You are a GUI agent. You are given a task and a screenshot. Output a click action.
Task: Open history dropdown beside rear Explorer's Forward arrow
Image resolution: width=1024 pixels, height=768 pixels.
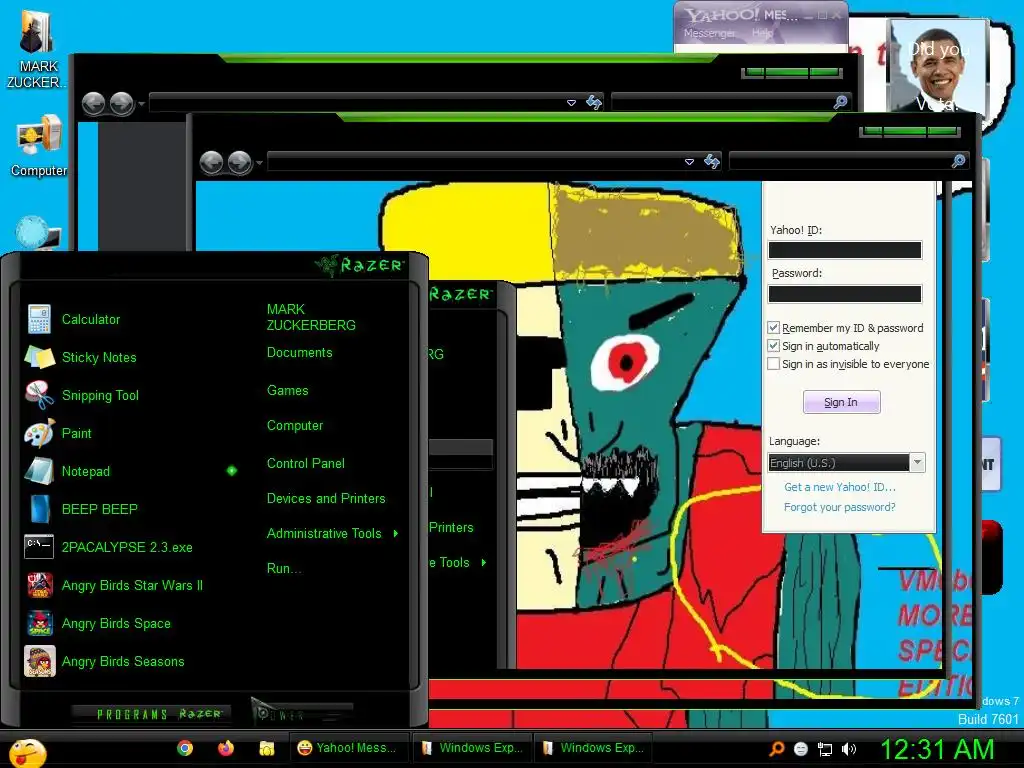[141, 104]
